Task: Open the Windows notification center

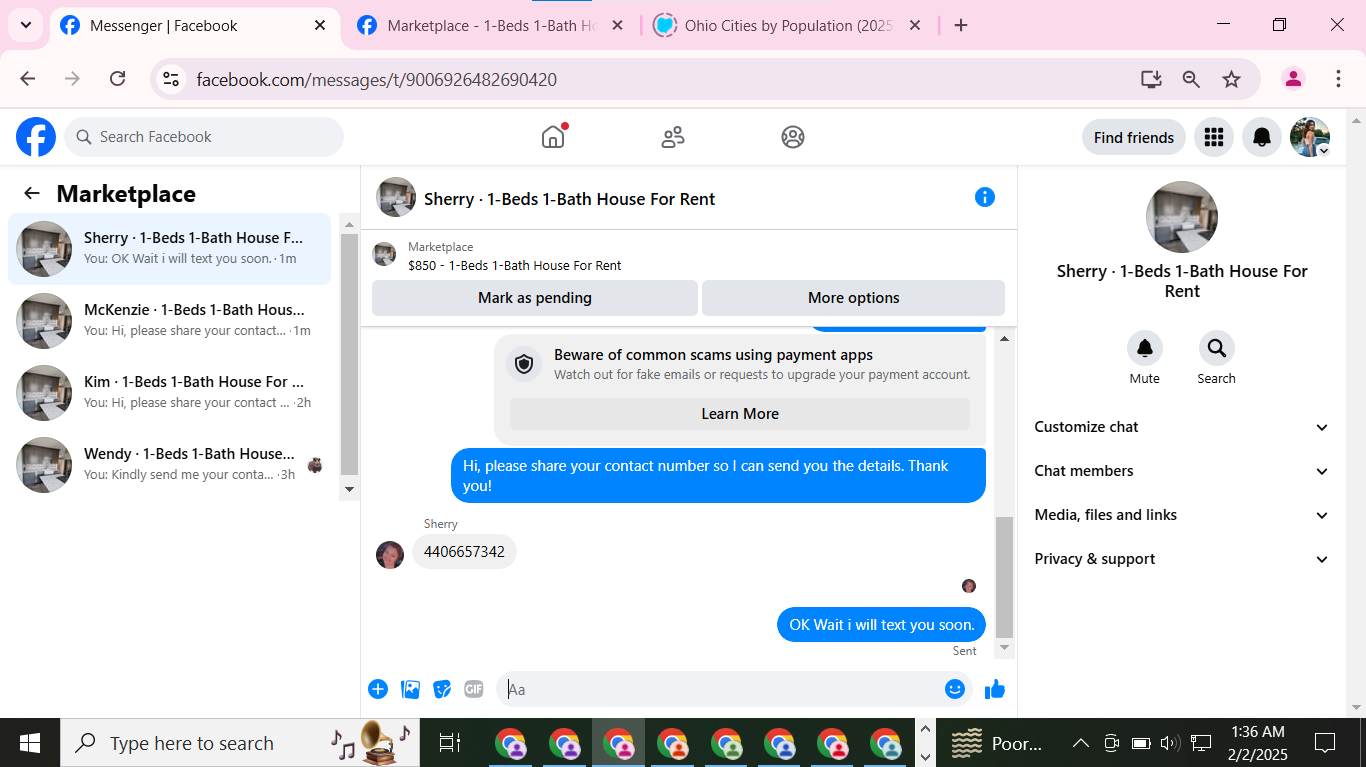Action: pos(1325,743)
